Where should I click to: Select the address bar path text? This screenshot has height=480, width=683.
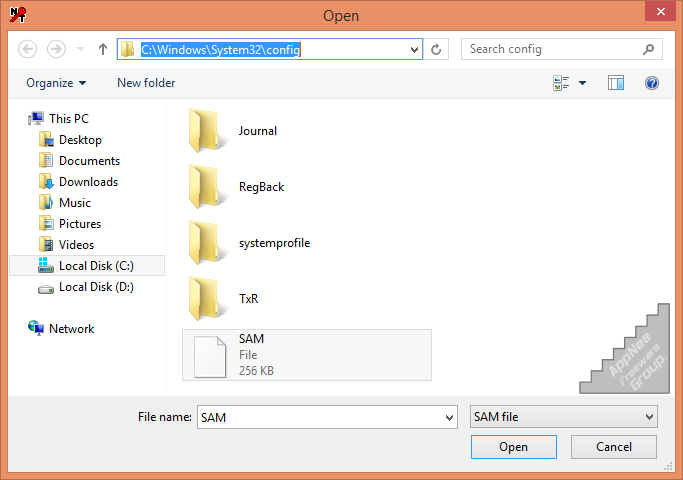click(x=220, y=49)
